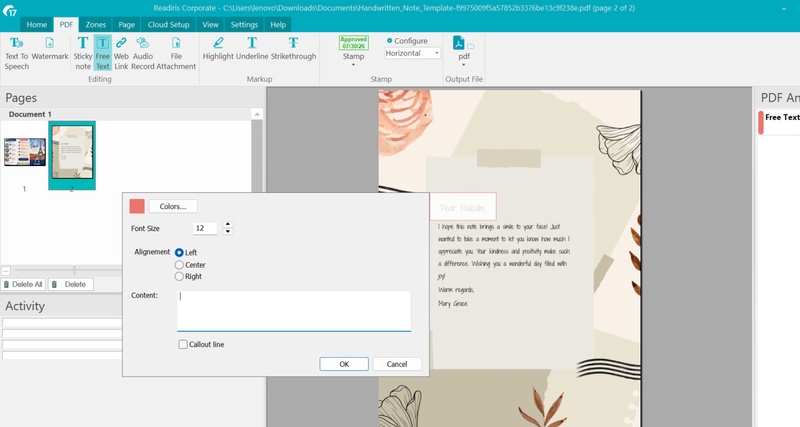The height and width of the screenshot is (427, 800).
Task: Expand the pdf output file dropdown
Action: click(463, 65)
